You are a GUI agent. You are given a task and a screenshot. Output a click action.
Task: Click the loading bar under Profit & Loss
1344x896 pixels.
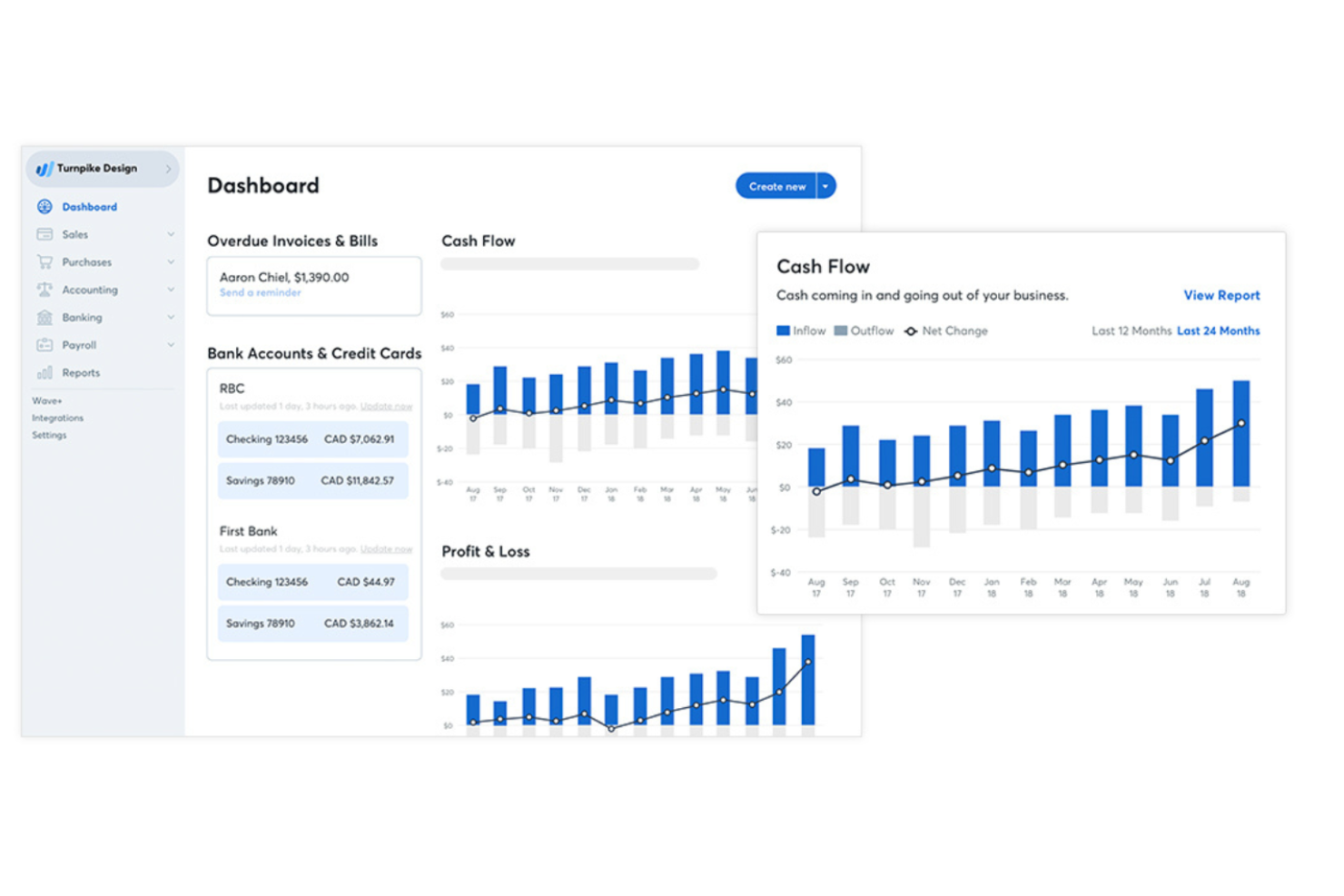tap(578, 573)
